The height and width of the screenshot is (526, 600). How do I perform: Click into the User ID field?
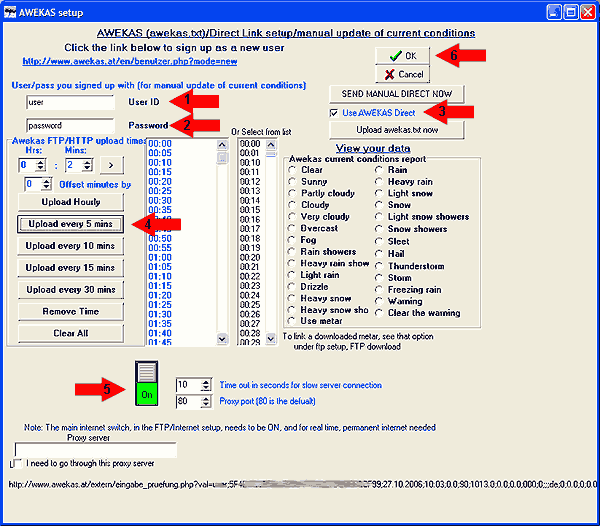click(x=70, y=102)
